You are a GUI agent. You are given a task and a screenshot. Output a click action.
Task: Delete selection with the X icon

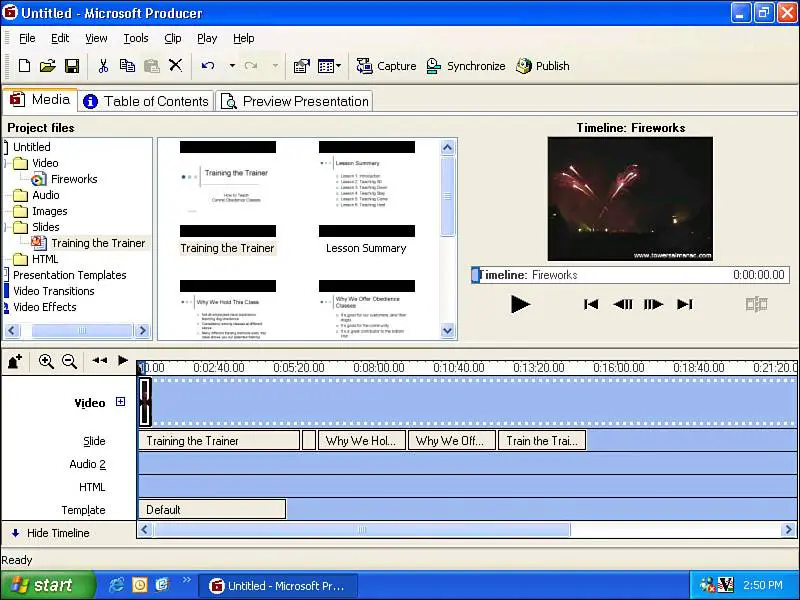(176, 65)
